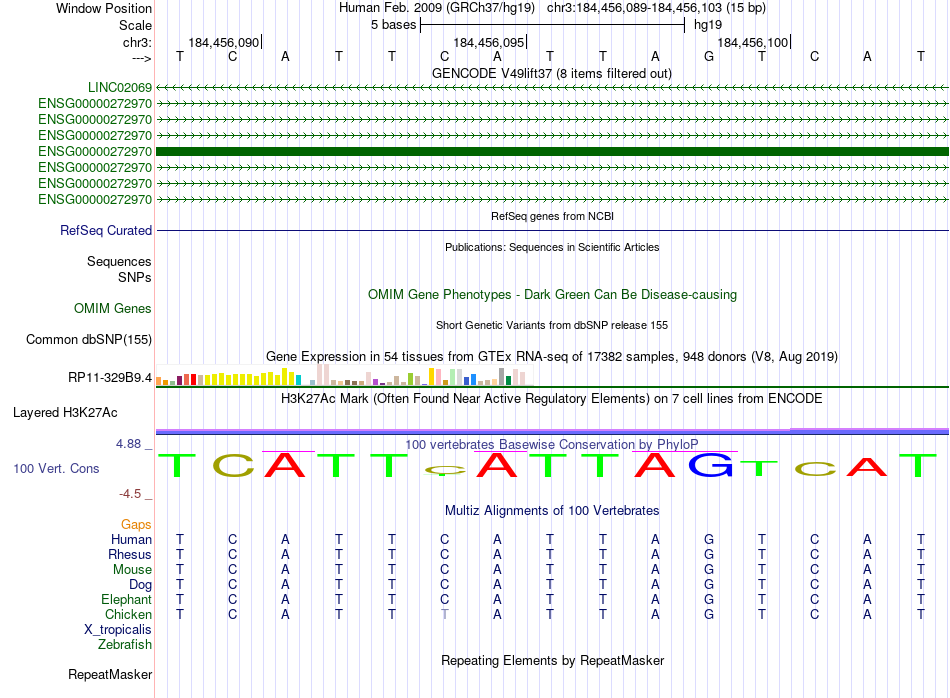Click the blue G in the conservation logo

pyautogui.click(x=711, y=465)
